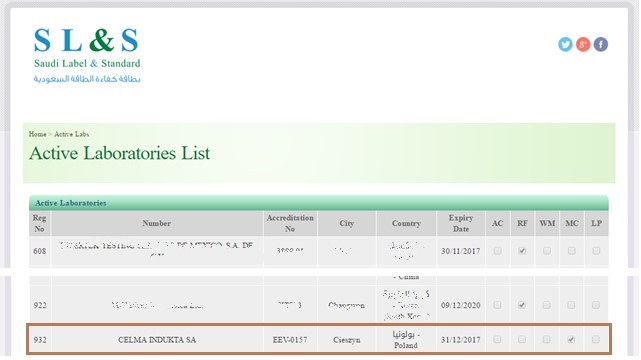Image resolution: width=641 pixels, height=360 pixels.
Task: Toggle LP checkbox for row 922
Action: pos(596,305)
